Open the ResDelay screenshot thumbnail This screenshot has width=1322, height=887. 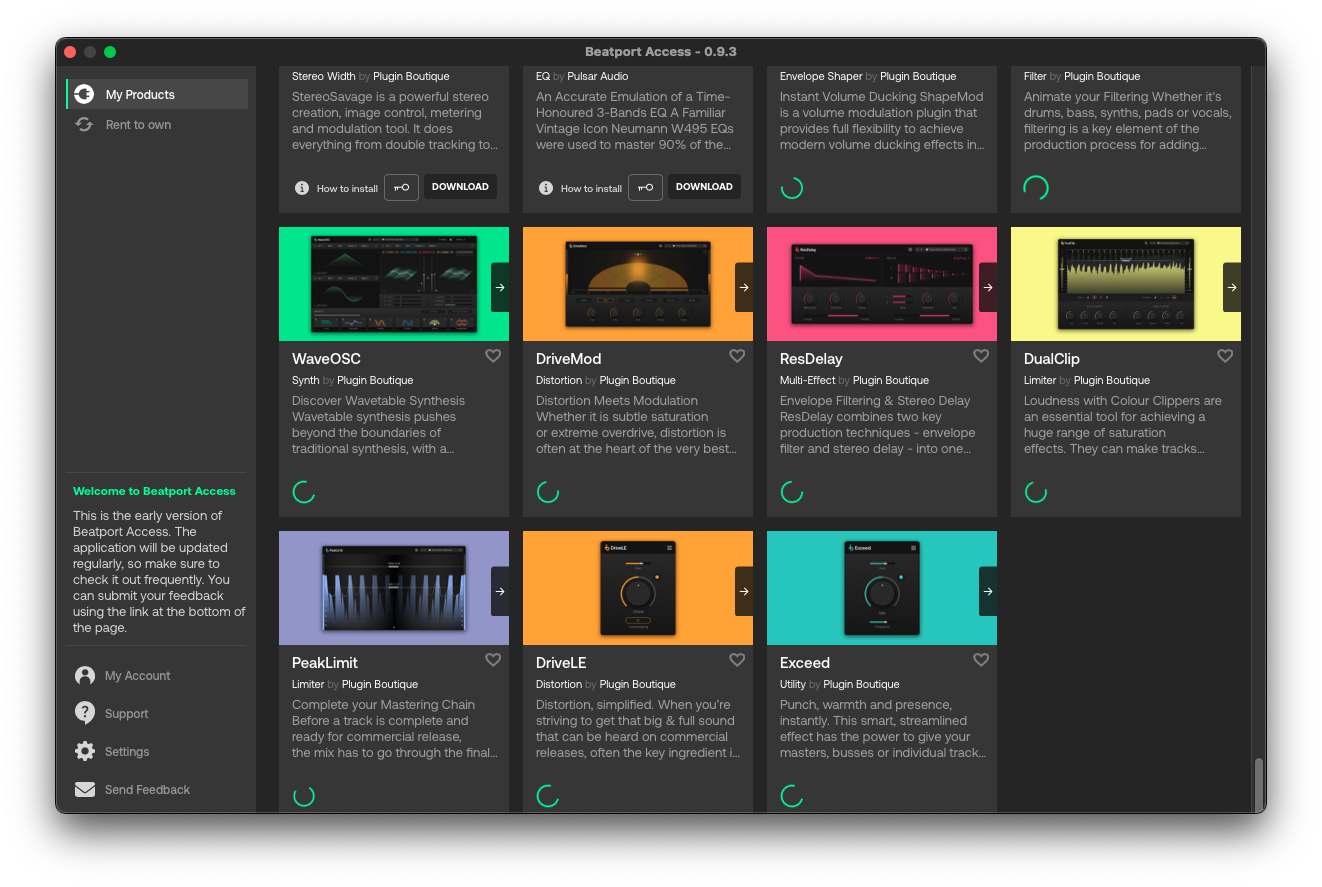(x=882, y=284)
